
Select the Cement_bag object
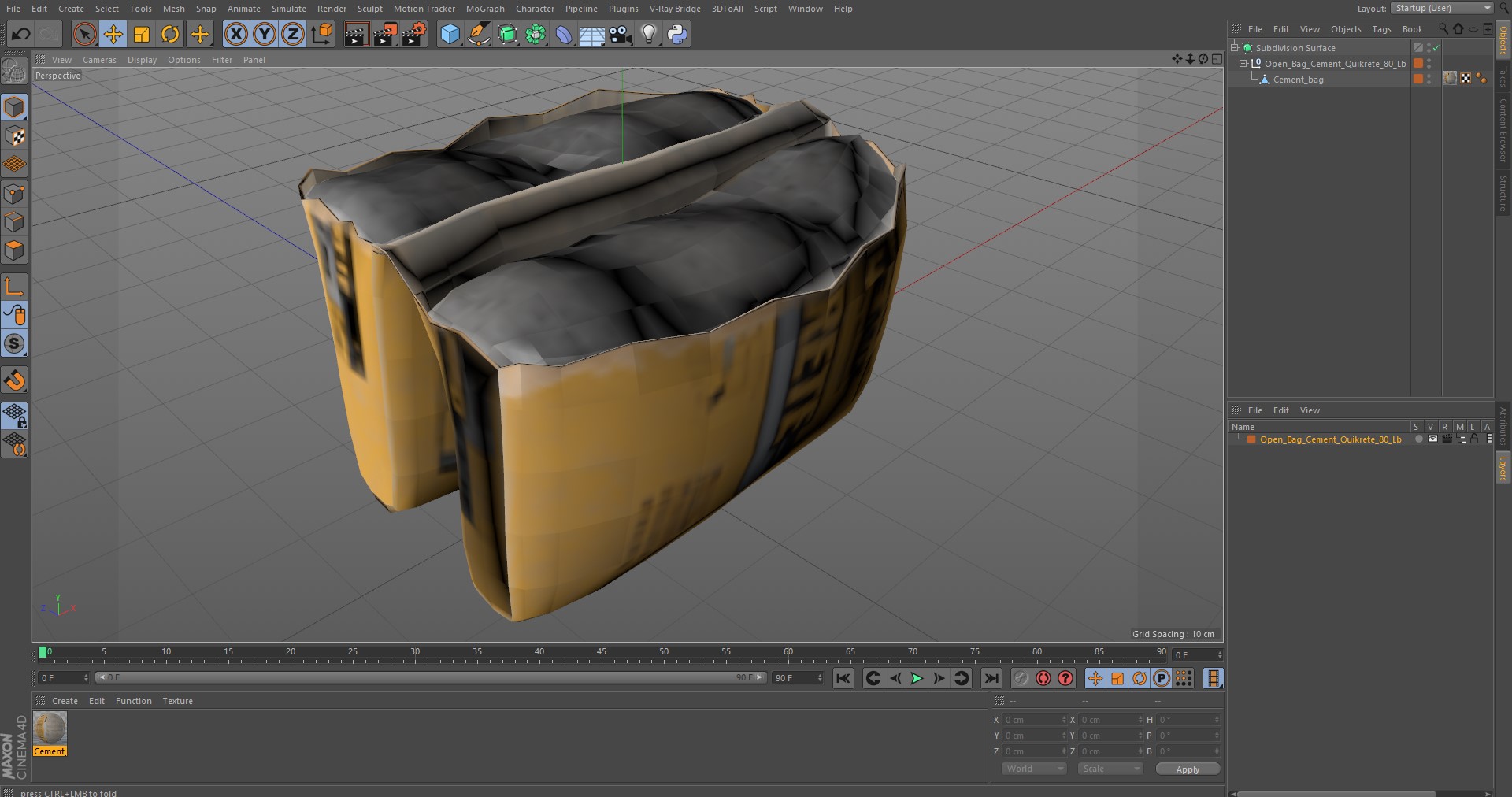(x=1298, y=80)
